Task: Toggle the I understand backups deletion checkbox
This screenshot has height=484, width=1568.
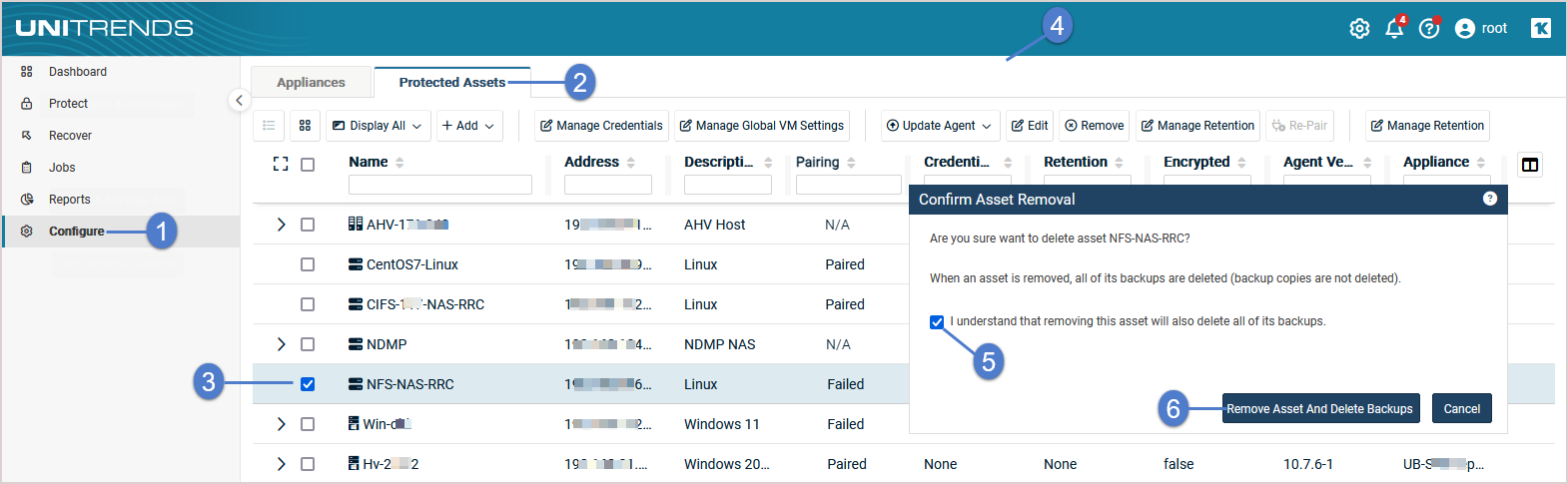Action: pyautogui.click(x=937, y=321)
